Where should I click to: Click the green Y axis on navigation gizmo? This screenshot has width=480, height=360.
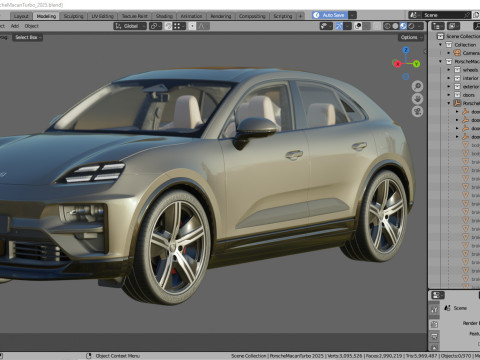point(416,64)
